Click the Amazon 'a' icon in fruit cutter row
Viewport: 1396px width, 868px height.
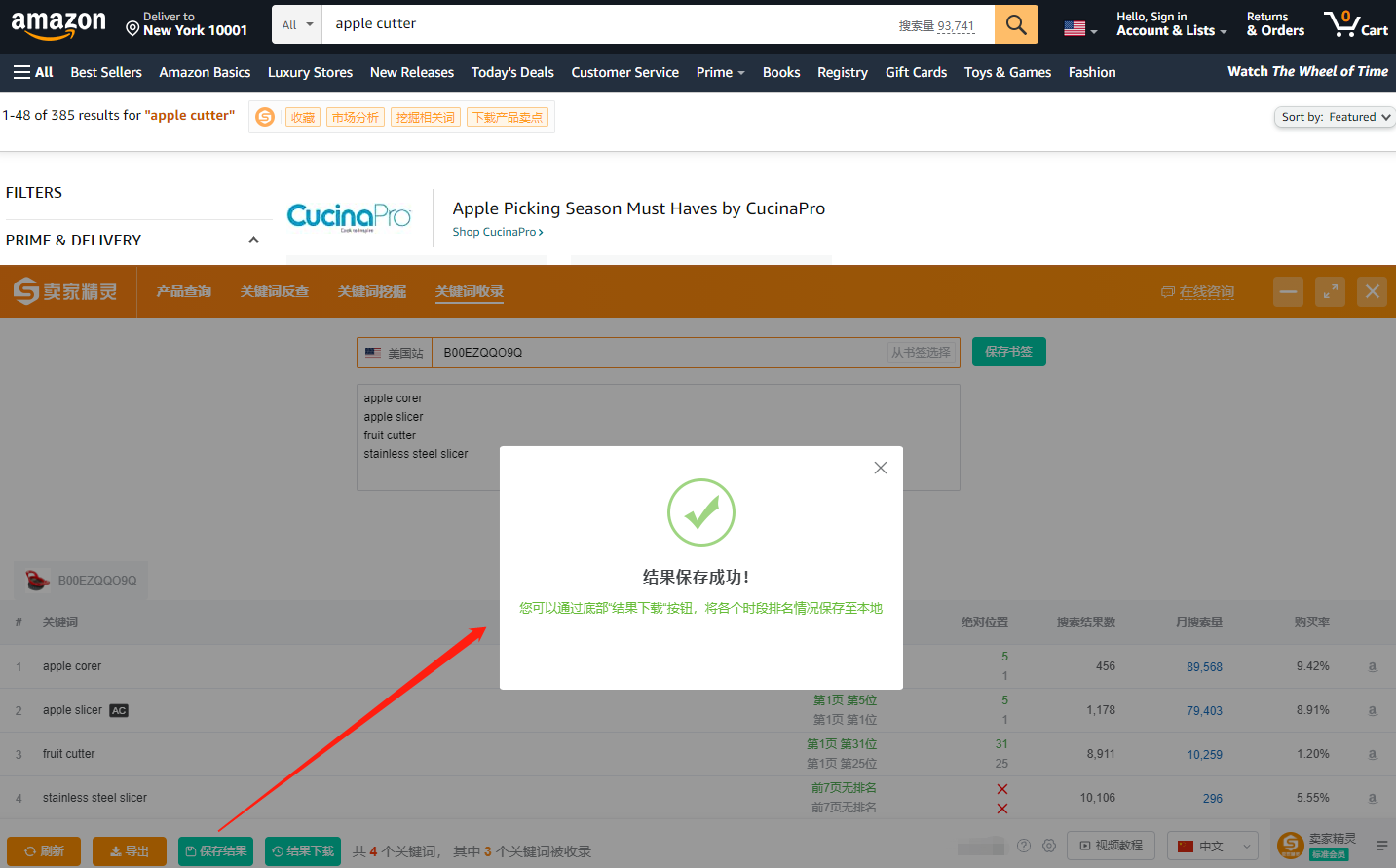(1373, 754)
